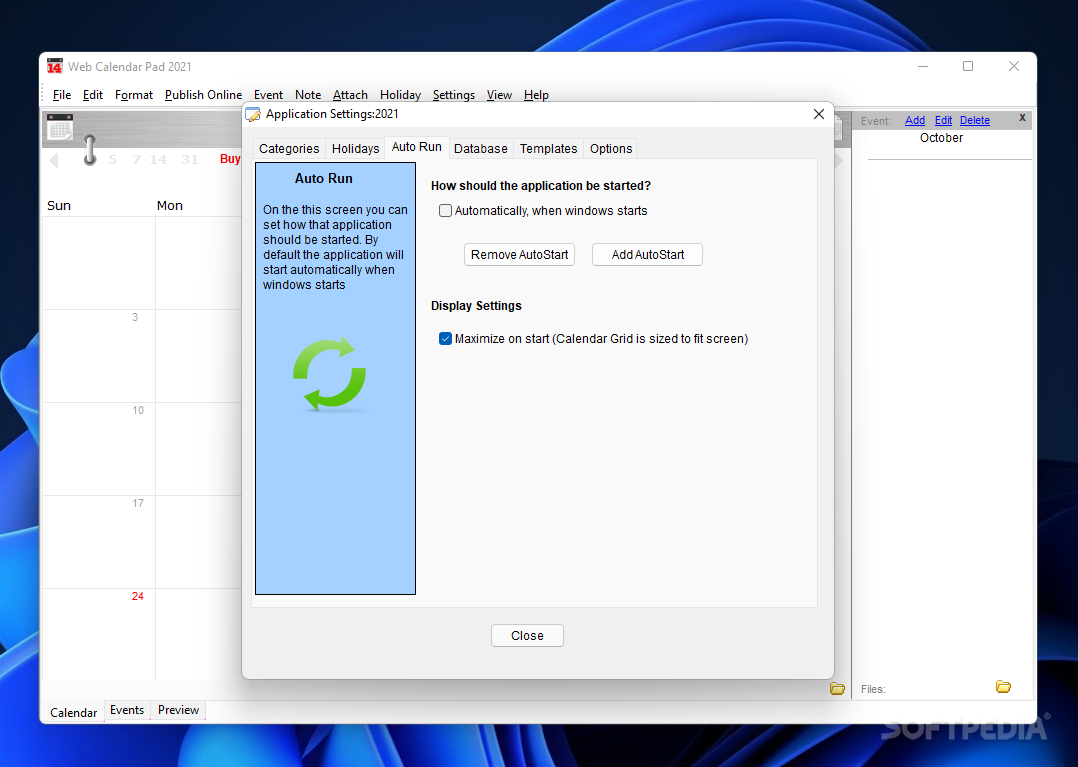Open the folder icon next to Files
Screen dimensions: 1078x767
pos(1003,686)
